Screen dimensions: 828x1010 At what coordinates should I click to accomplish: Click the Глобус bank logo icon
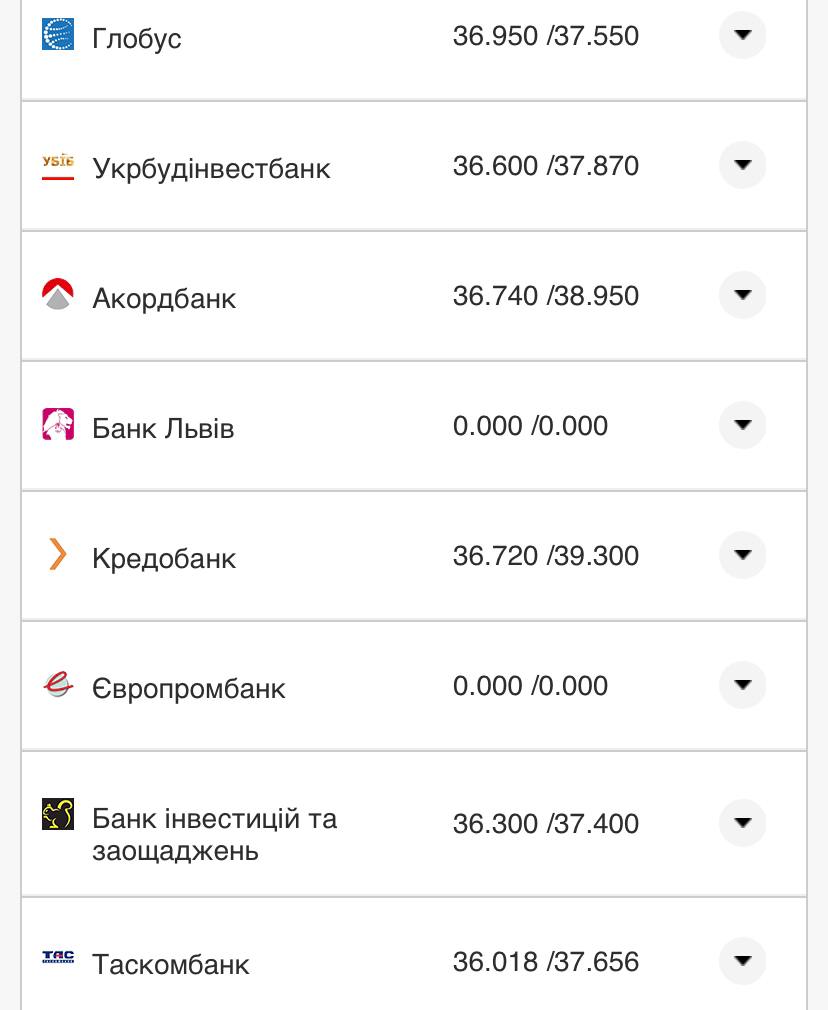[x=58, y=35]
